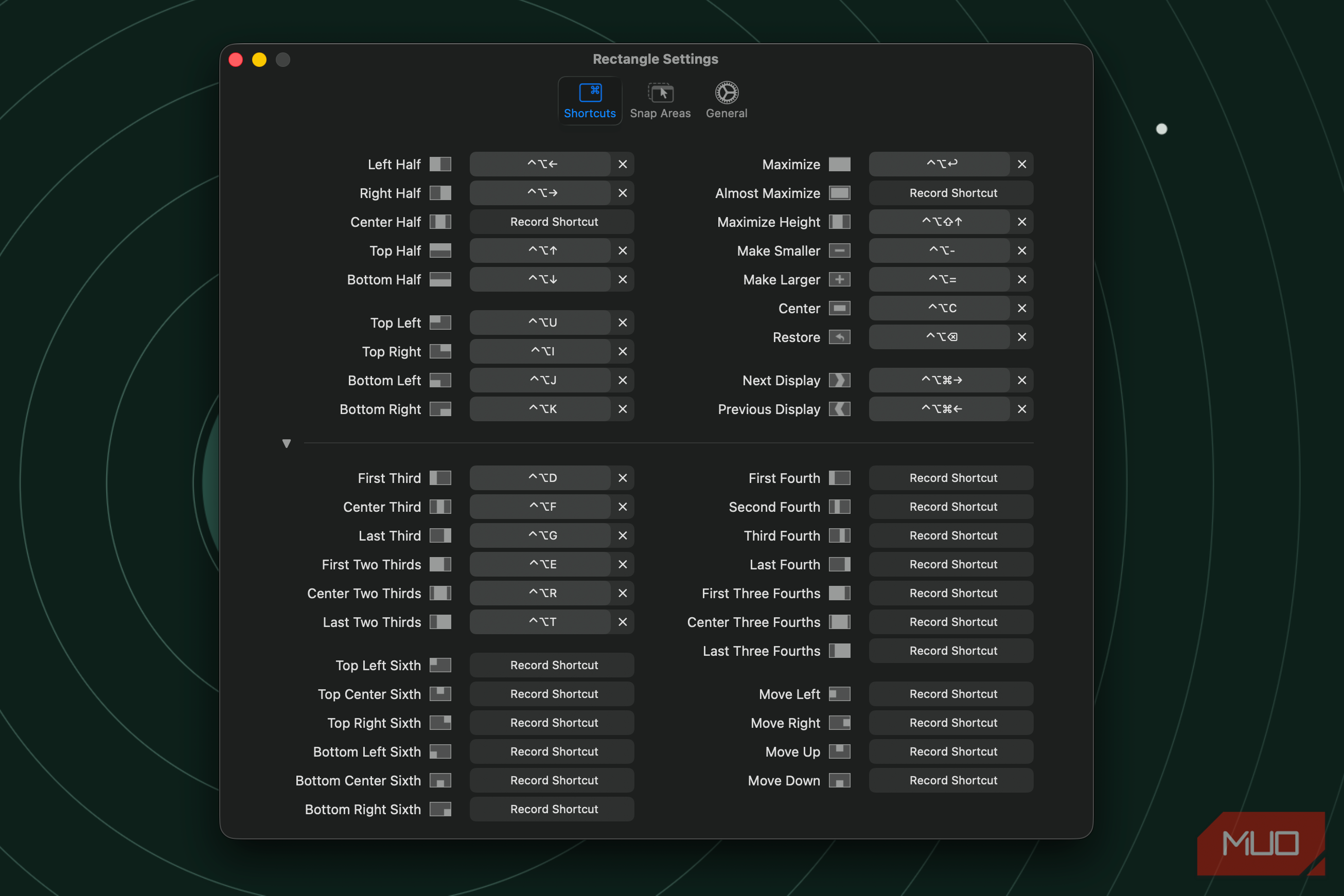Clear the Bottom Half shortcut
Screen dimensions: 1344x896
(623, 279)
